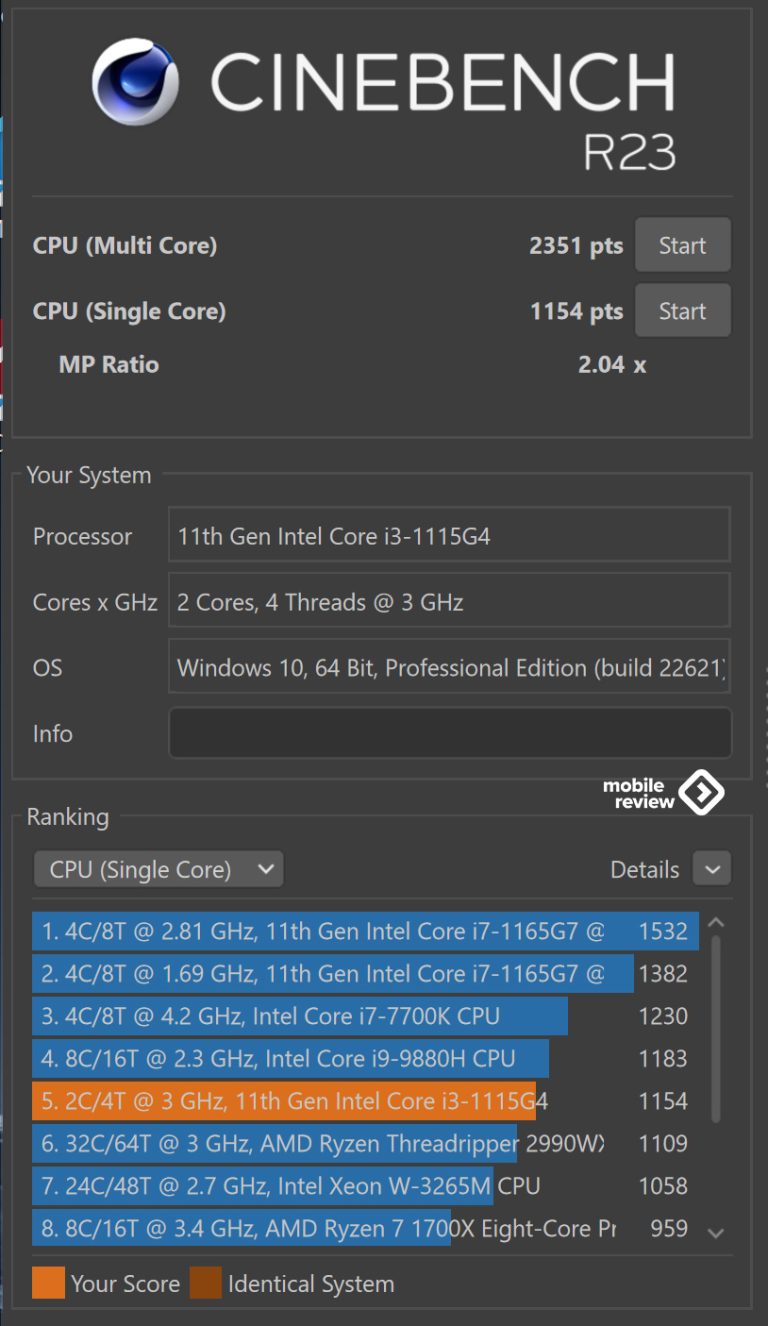Click the Processor name field

[x=449, y=536]
